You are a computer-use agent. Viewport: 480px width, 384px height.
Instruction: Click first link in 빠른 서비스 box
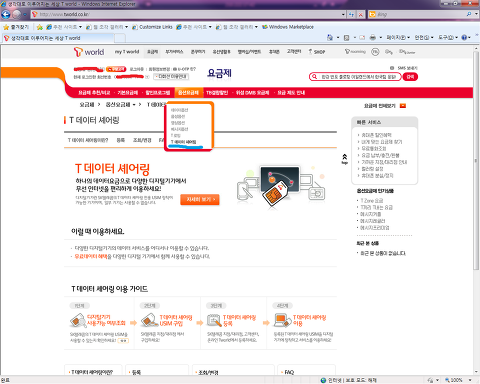[x=376, y=135]
